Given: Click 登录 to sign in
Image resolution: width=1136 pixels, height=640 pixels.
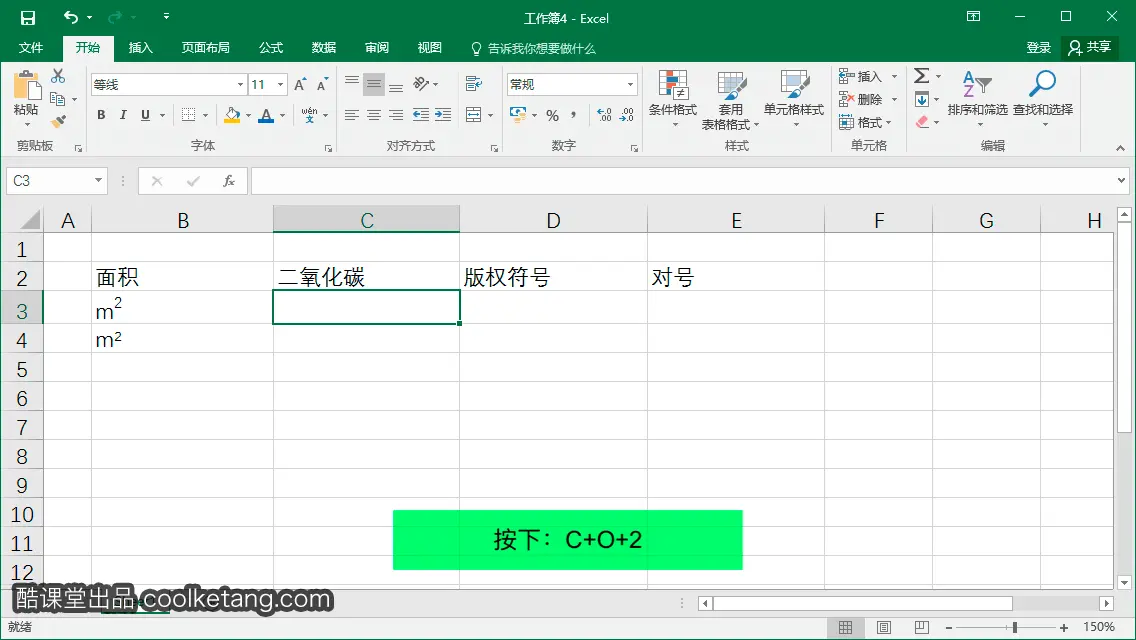Looking at the screenshot, I should pos(1038,48).
